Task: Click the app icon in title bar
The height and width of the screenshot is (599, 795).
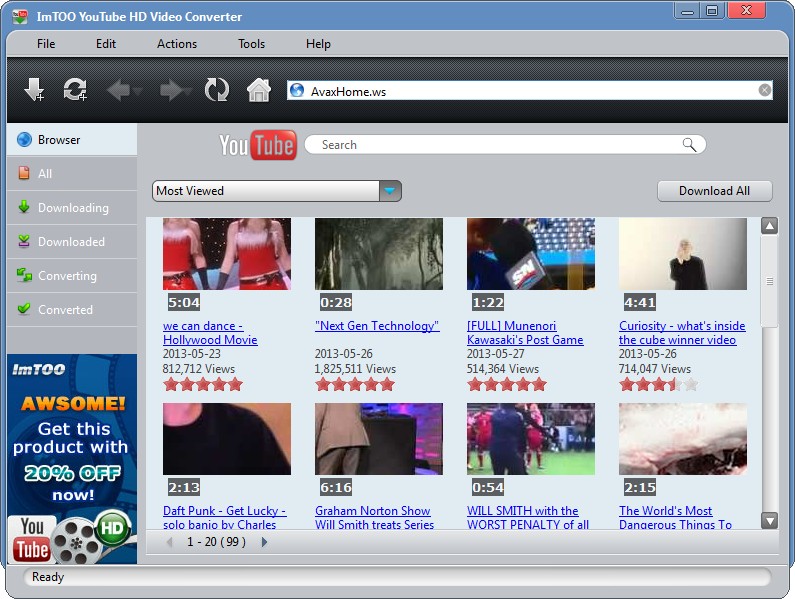Action: coord(20,17)
